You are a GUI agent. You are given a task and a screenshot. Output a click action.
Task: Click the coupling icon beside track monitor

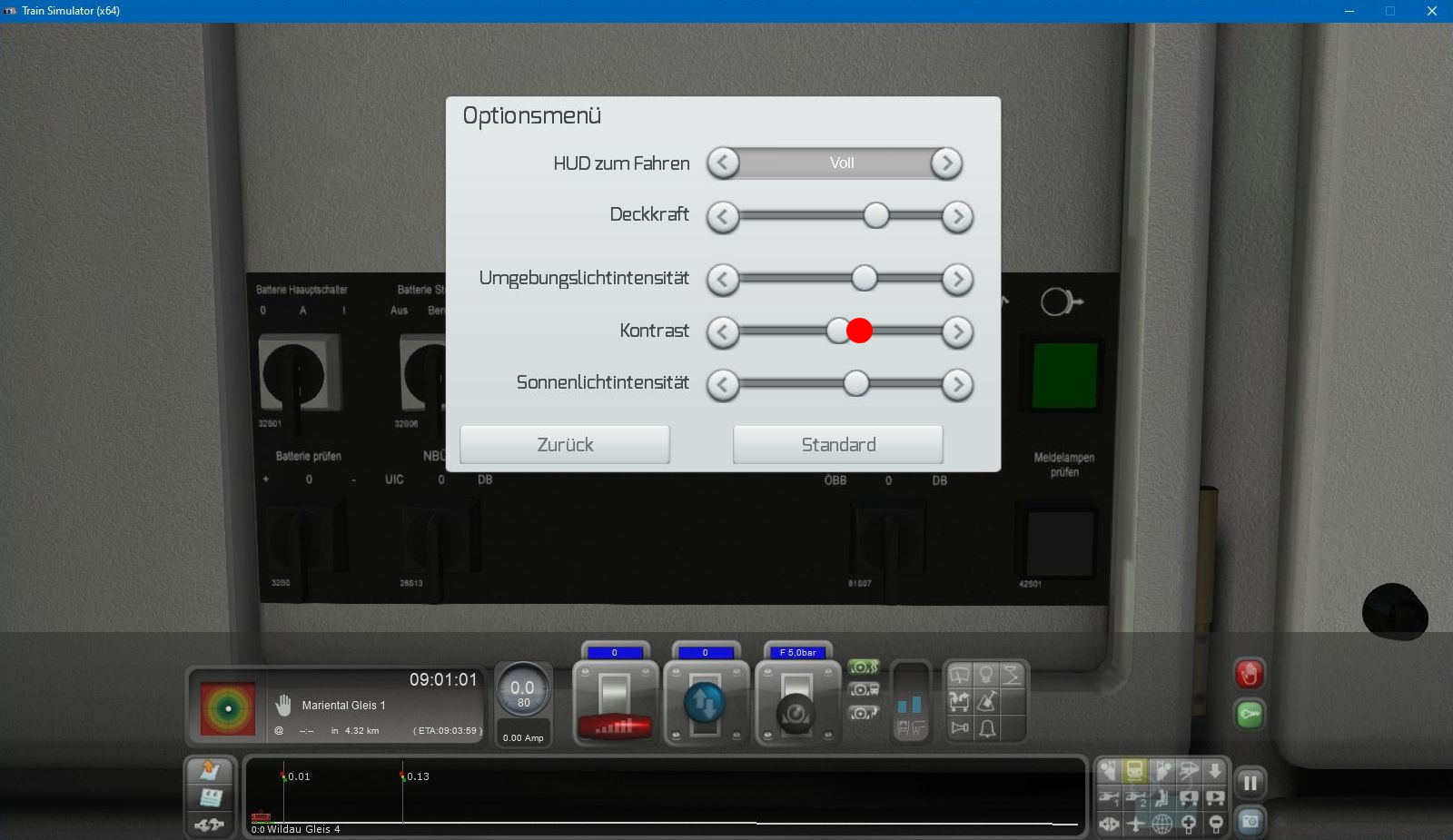210,825
